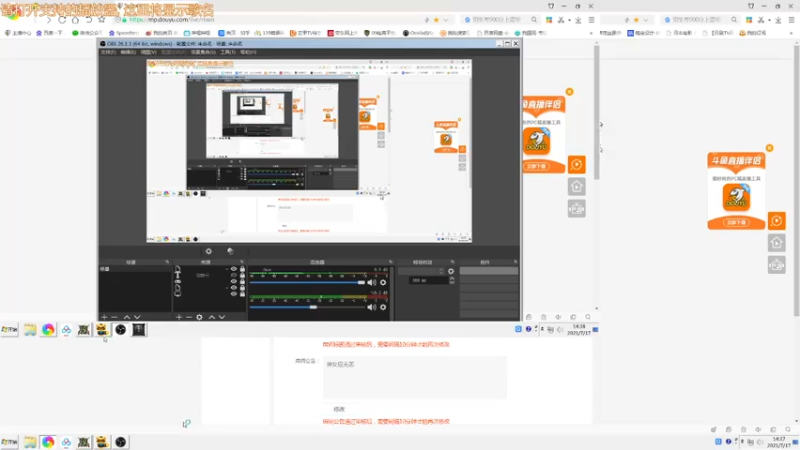The image size is (800, 450).
Task: Move the source up in OBS Sources panel
Action: click(x=212, y=317)
